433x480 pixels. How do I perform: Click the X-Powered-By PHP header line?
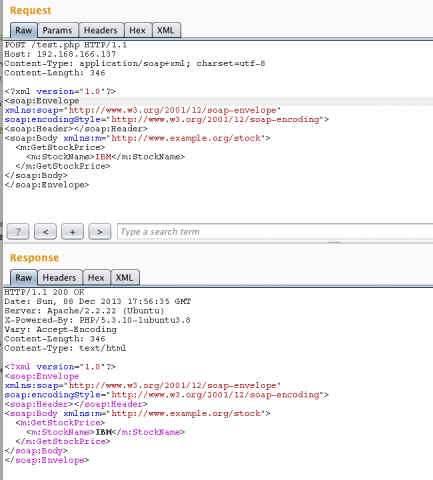coord(97,320)
